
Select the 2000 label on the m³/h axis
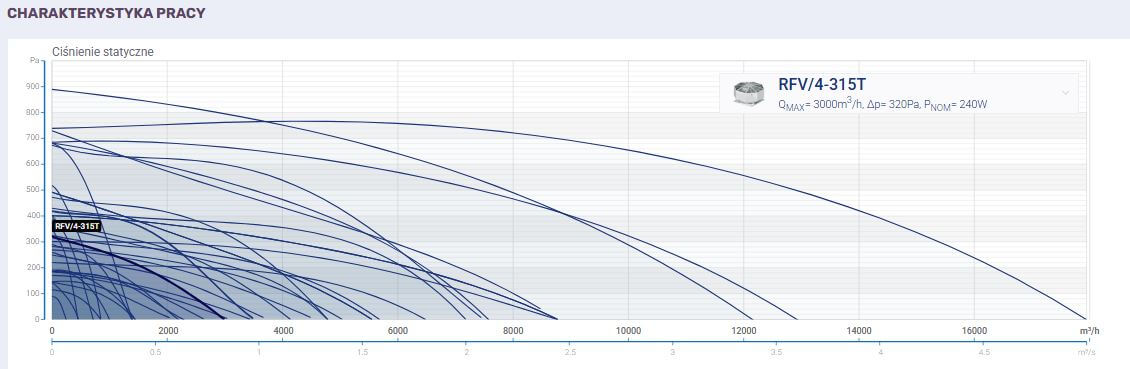168,331
